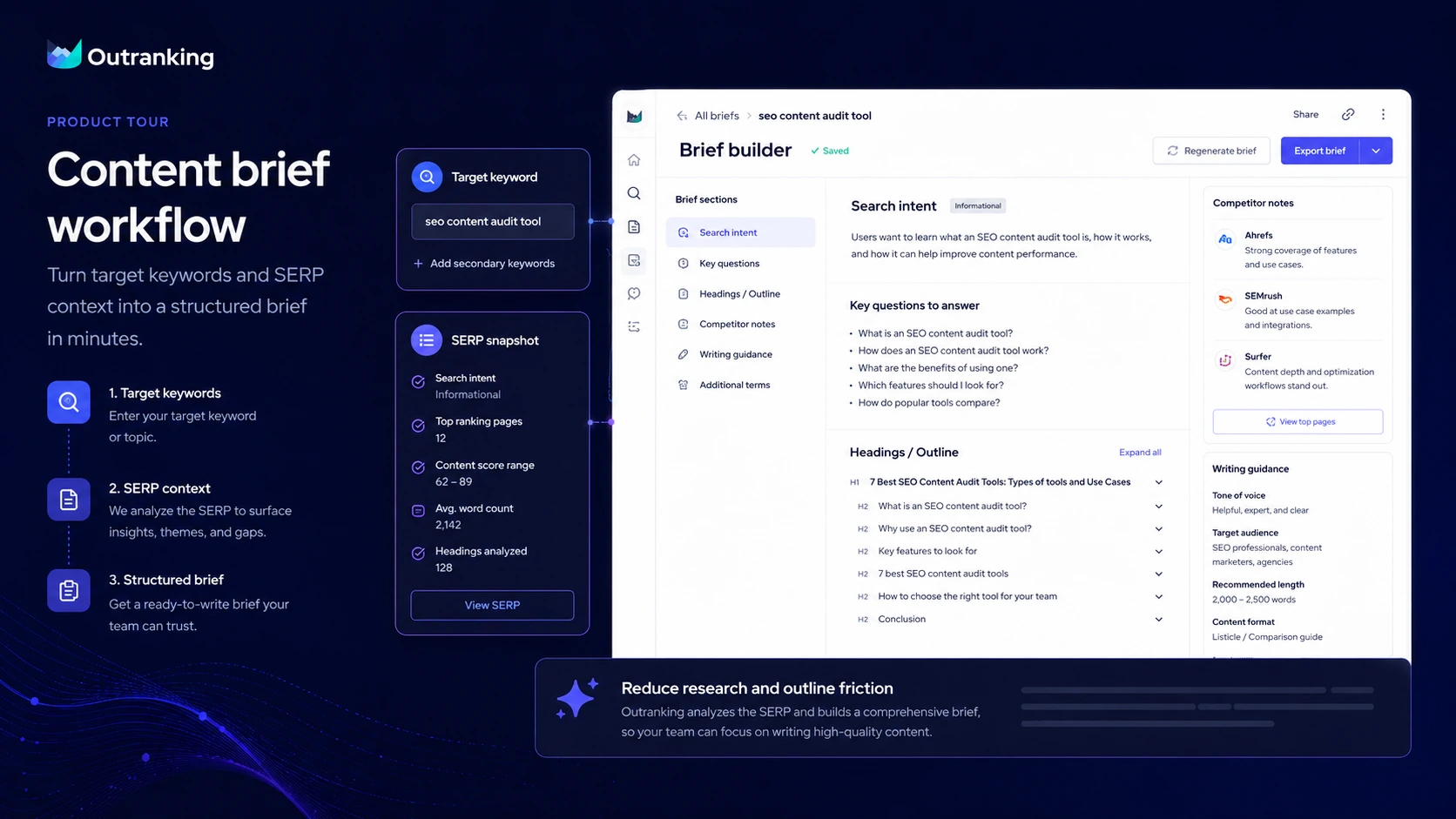Click "Helpful, expert, and clear" tone text
Screen dimensions: 1456x819
(x=1260, y=511)
